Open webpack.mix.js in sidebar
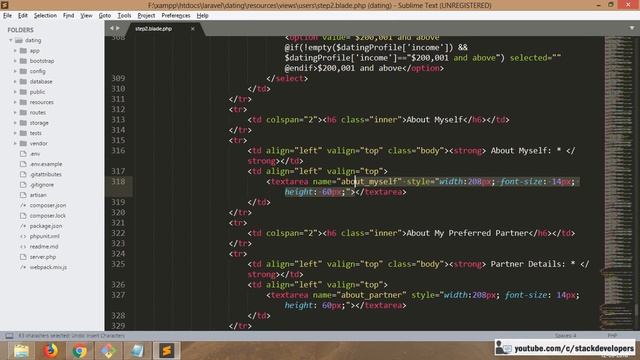The image size is (640, 360). (x=48, y=267)
